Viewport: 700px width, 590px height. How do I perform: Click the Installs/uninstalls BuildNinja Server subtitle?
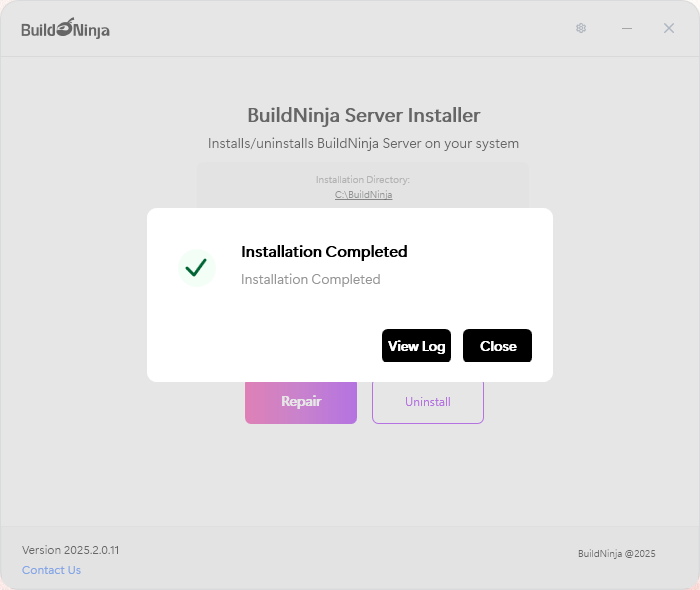pyautogui.click(x=363, y=144)
